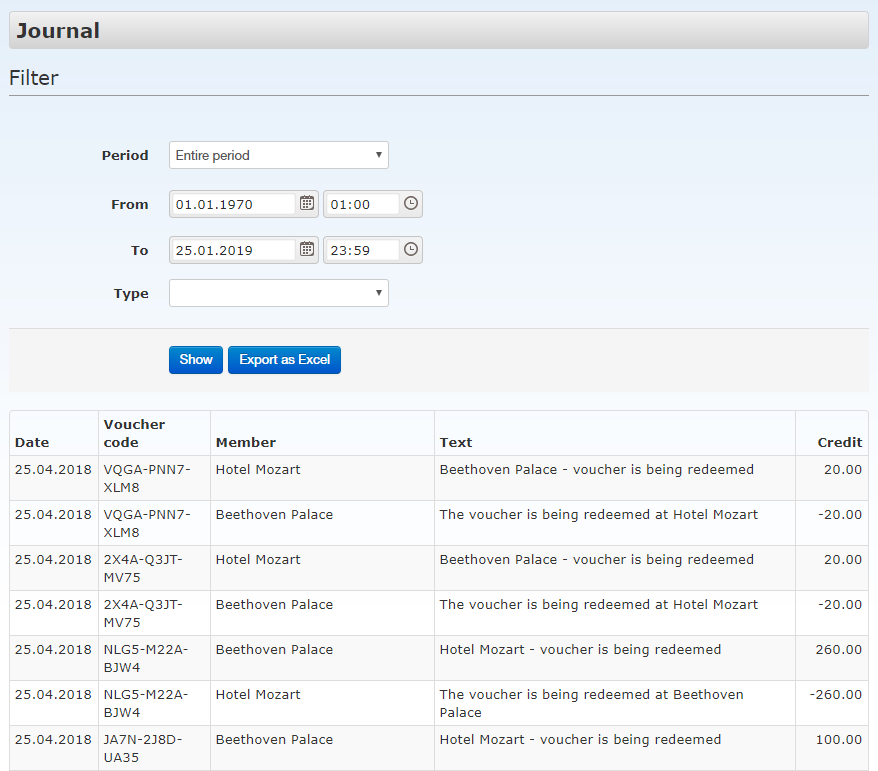Click the Text column header
The width and height of the screenshot is (878, 771).
click(456, 442)
